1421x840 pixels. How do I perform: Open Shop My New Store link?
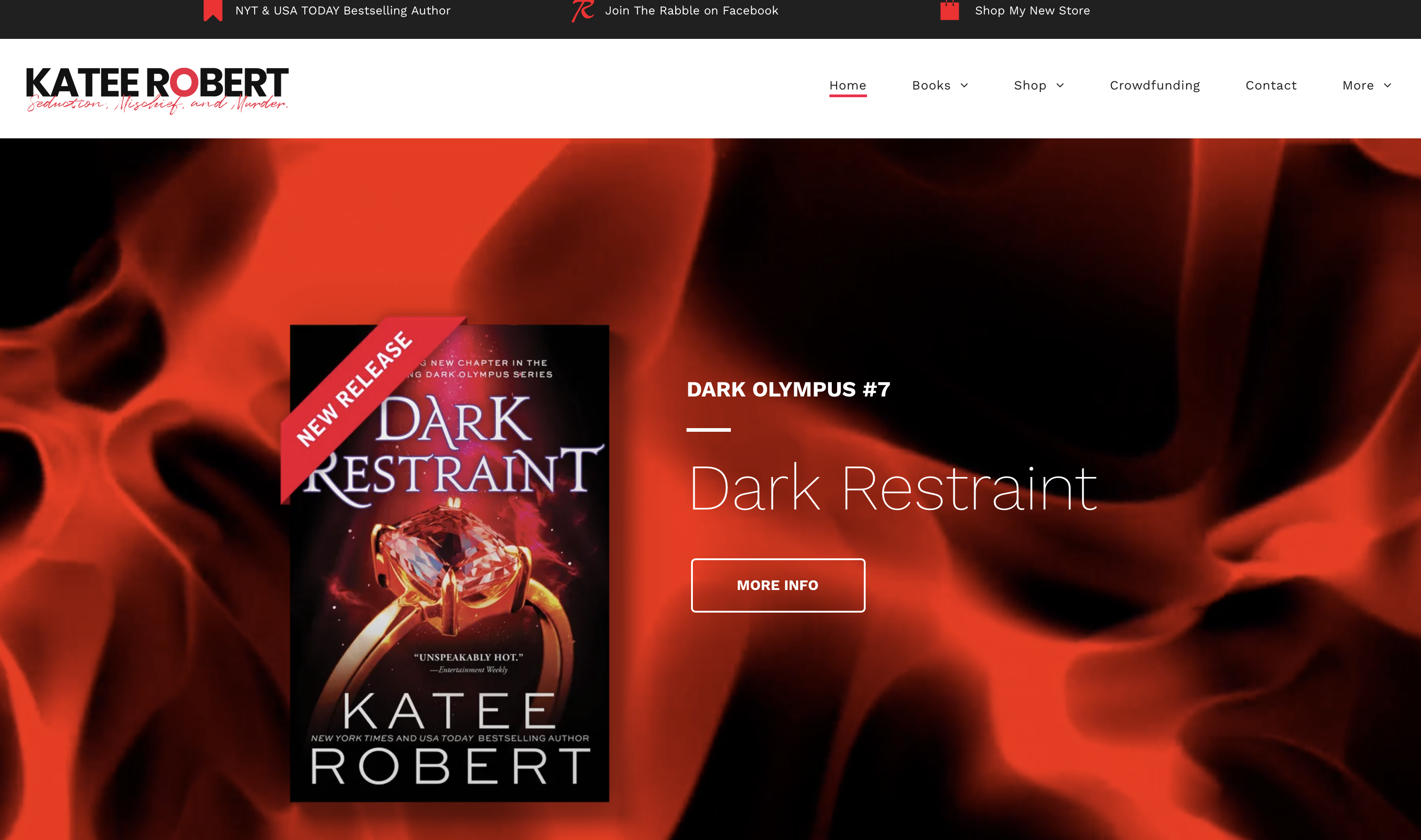pos(1032,11)
